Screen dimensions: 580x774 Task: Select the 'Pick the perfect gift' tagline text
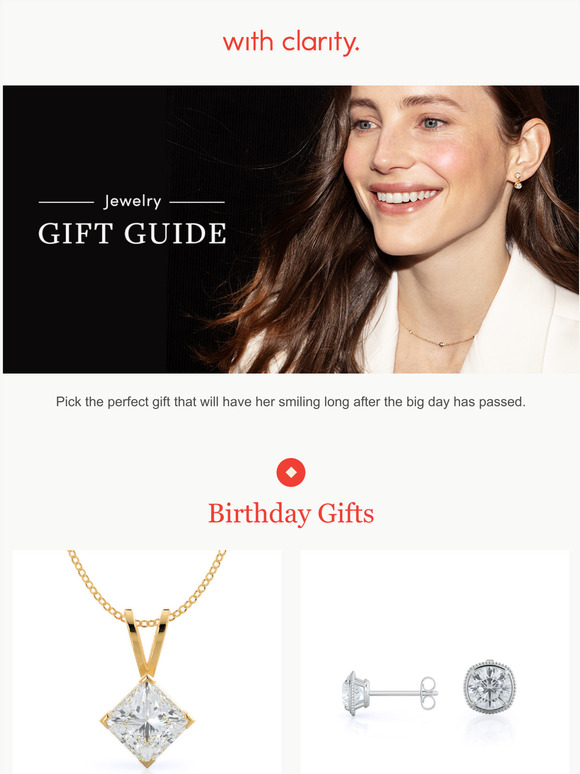click(x=291, y=402)
